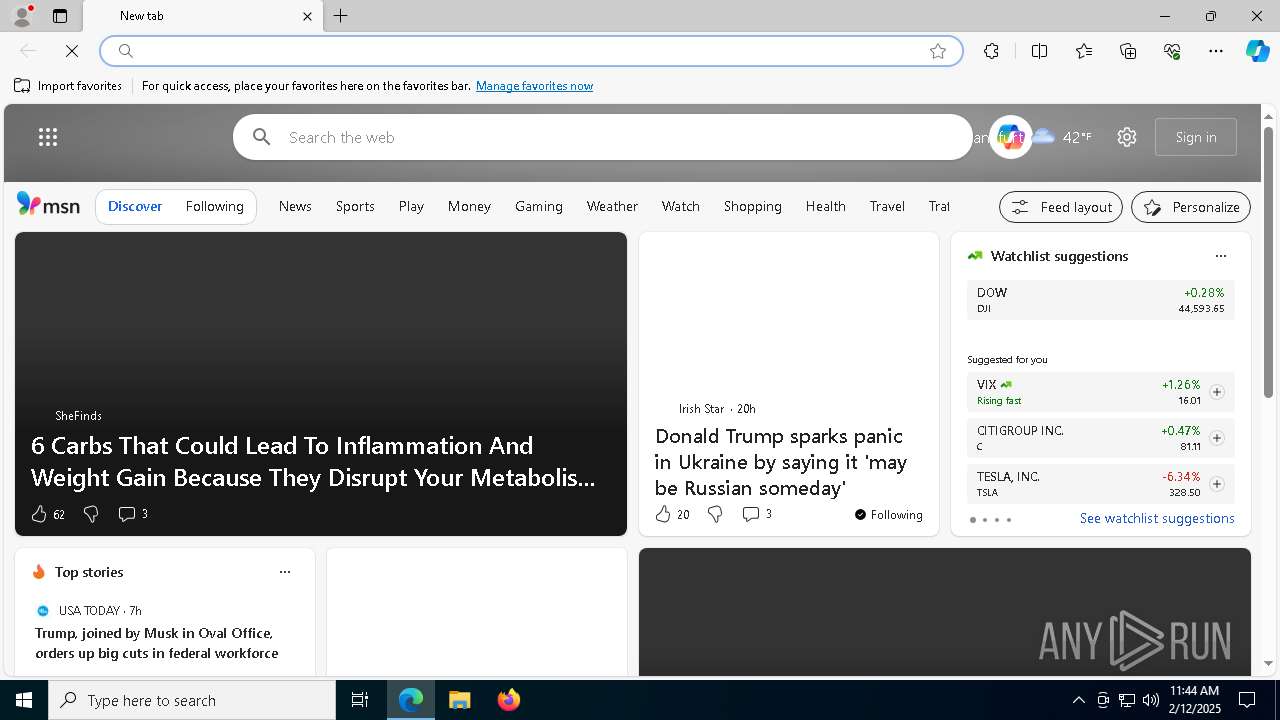Viewport: 1280px width, 720px height.
Task: Show hidden system tray icons
Action: [x=1078, y=700]
